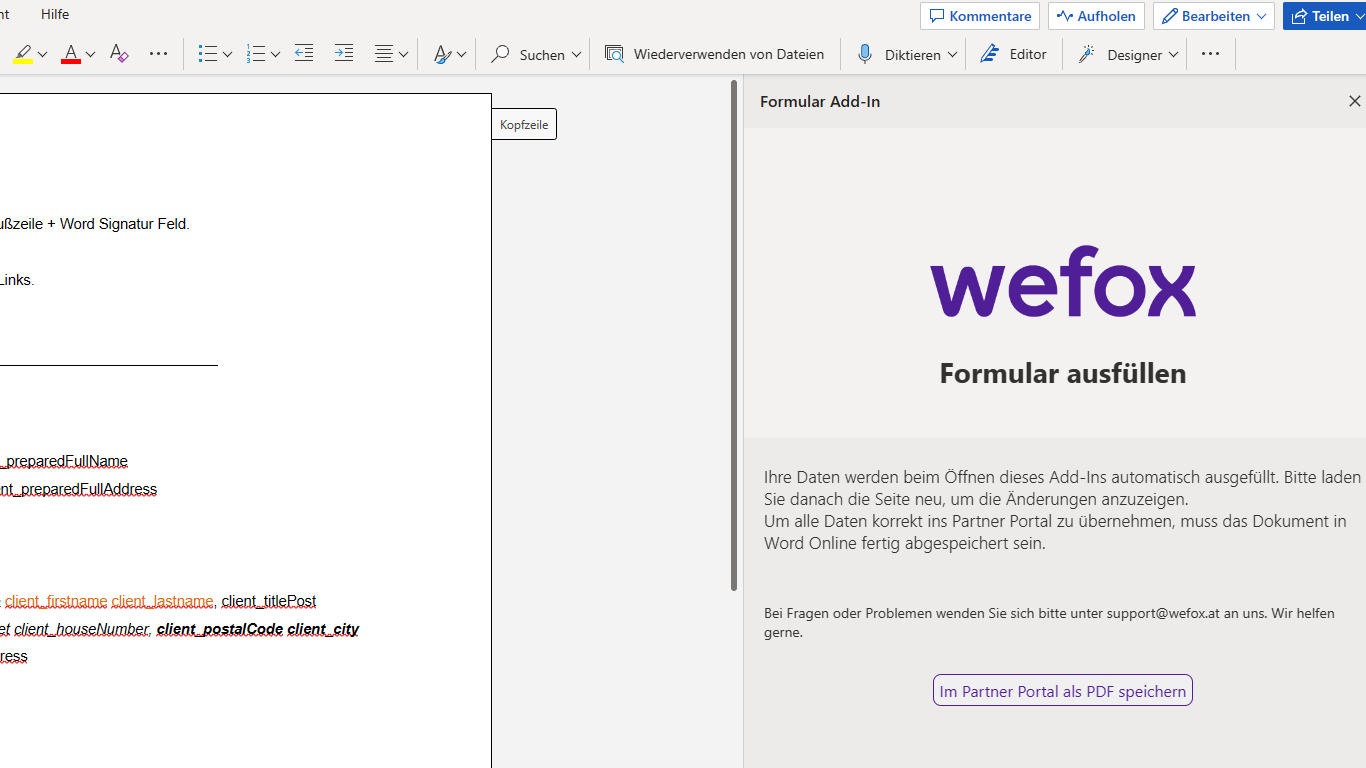
Task: Decrease paragraph indent
Action: click(304, 54)
